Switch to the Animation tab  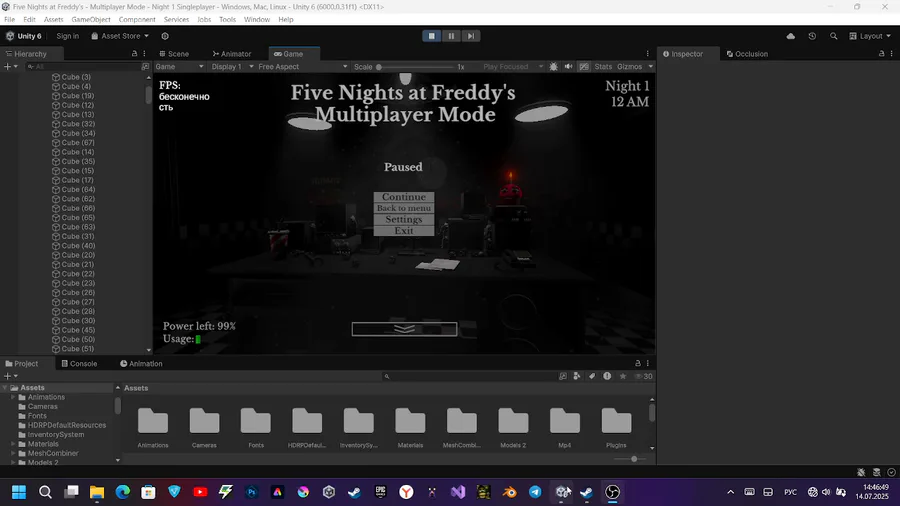(141, 363)
